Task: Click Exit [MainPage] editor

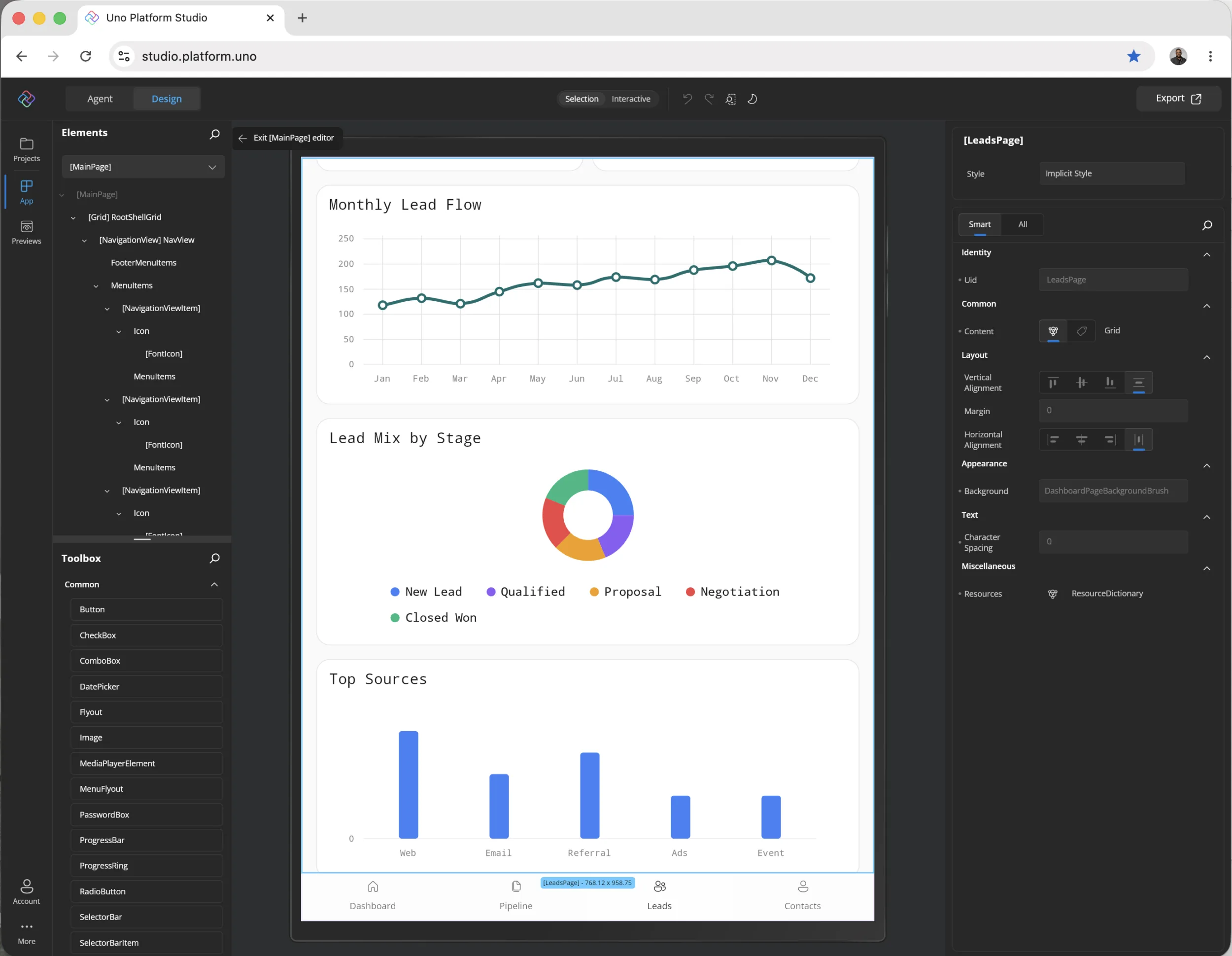Action: [287, 138]
